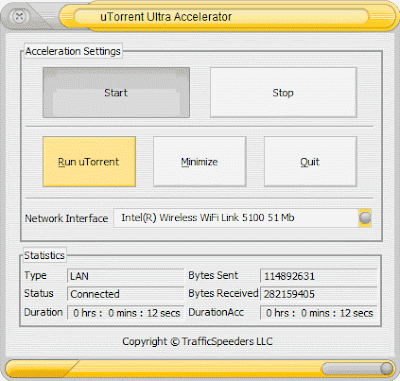Click Bytes Sent value 114892631
This screenshot has height=381, width=400.
(x=318, y=276)
